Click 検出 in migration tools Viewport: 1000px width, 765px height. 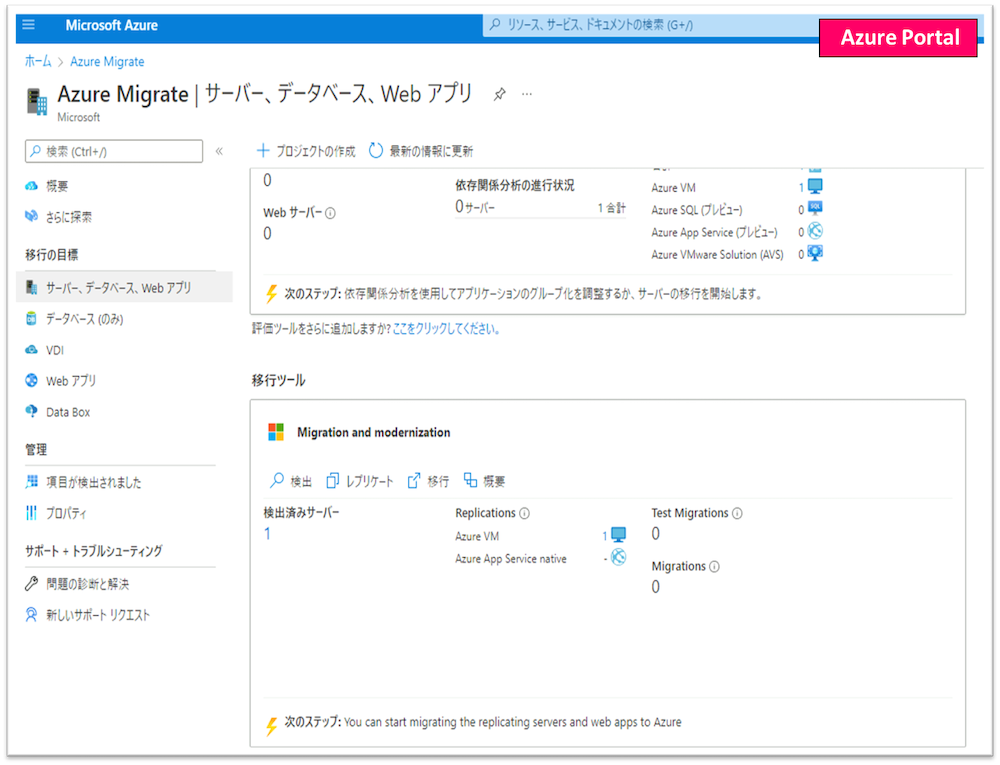point(291,481)
